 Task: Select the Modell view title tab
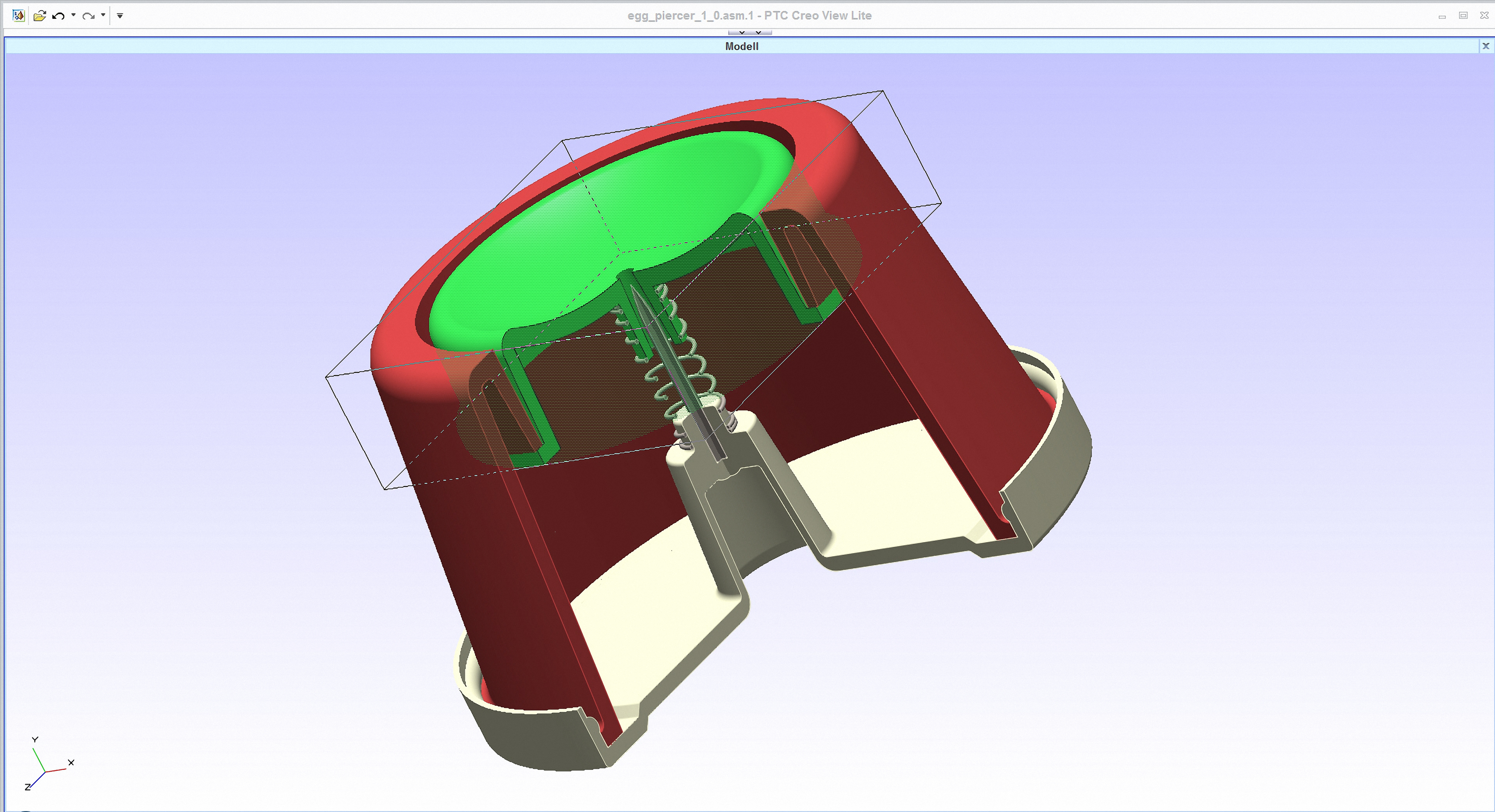pyautogui.click(x=742, y=47)
